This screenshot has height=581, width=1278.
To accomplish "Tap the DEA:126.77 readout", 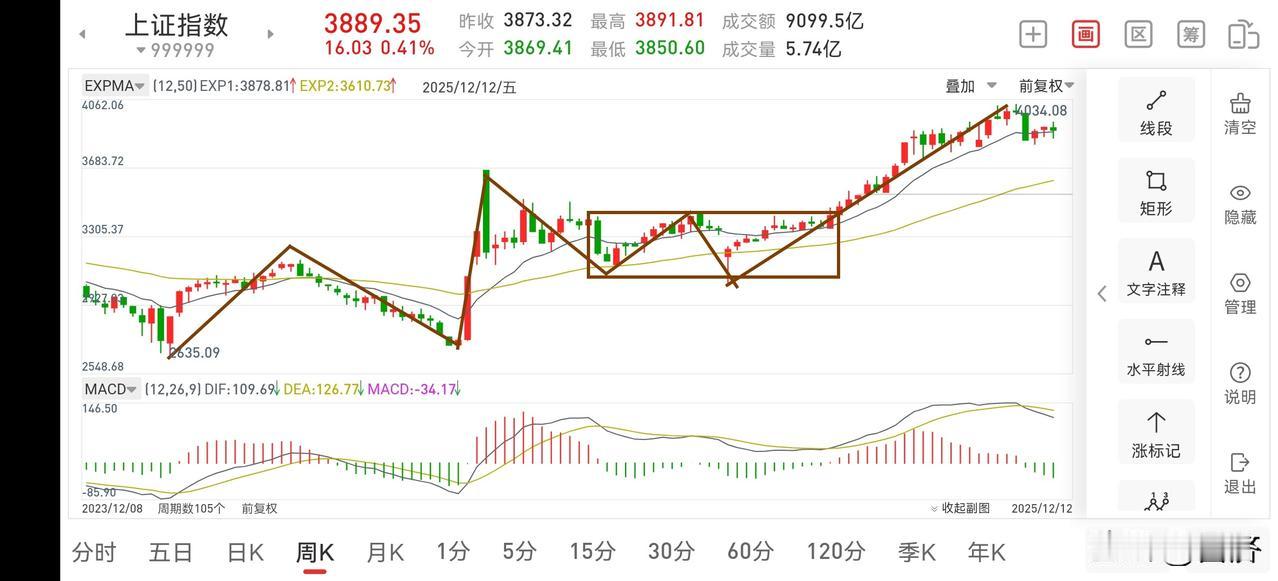I will 321,389.
